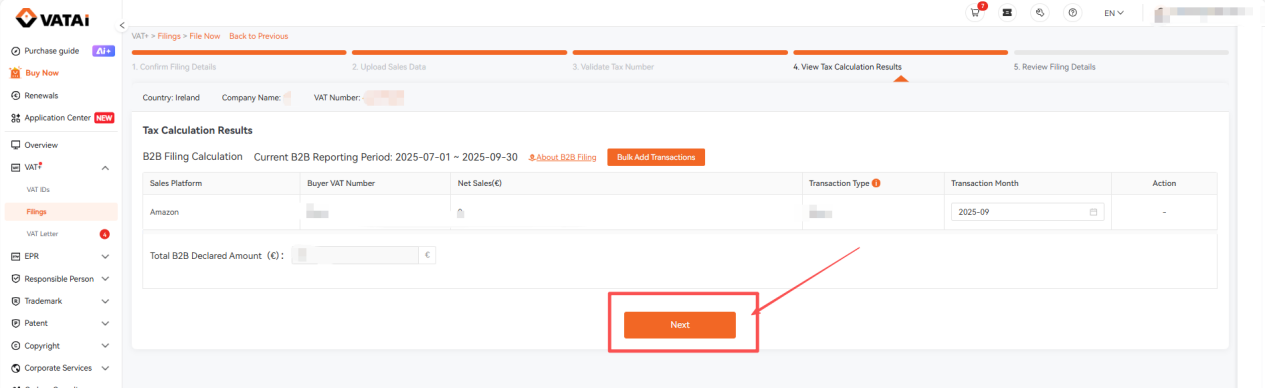Screen dimensions: 1265x388
Task: Click the Filings breadcrumb
Action: coord(169,36)
